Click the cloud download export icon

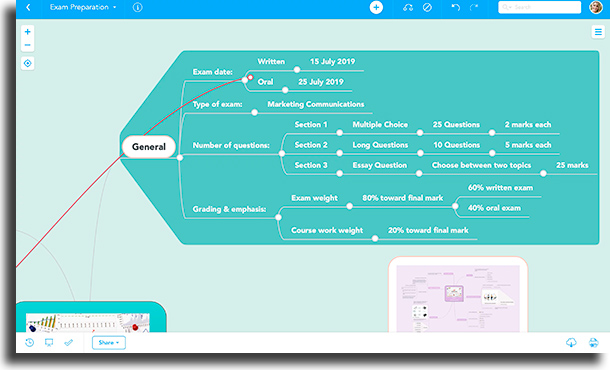click(x=571, y=342)
